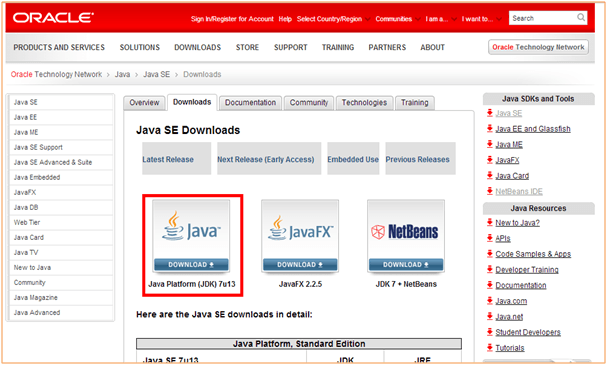This screenshot has width=615, height=373.
Task: Open the 'I am a...' dropdown
Action: coord(440,19)
